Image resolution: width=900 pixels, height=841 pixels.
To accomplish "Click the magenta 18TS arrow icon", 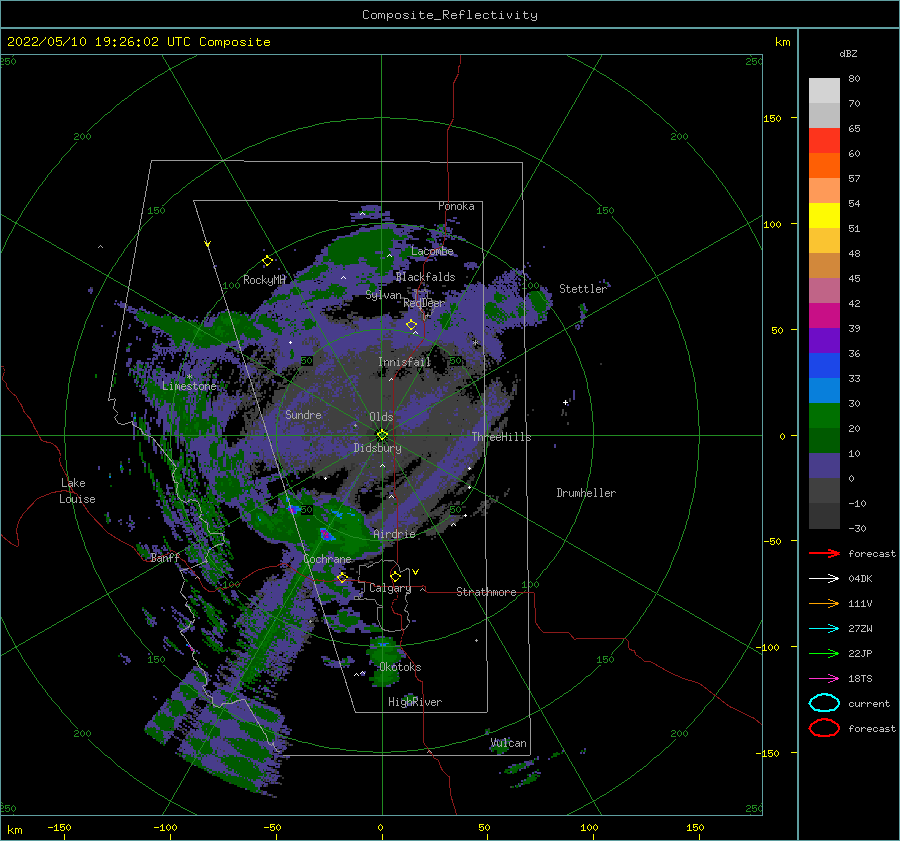I will coord(824,679).
